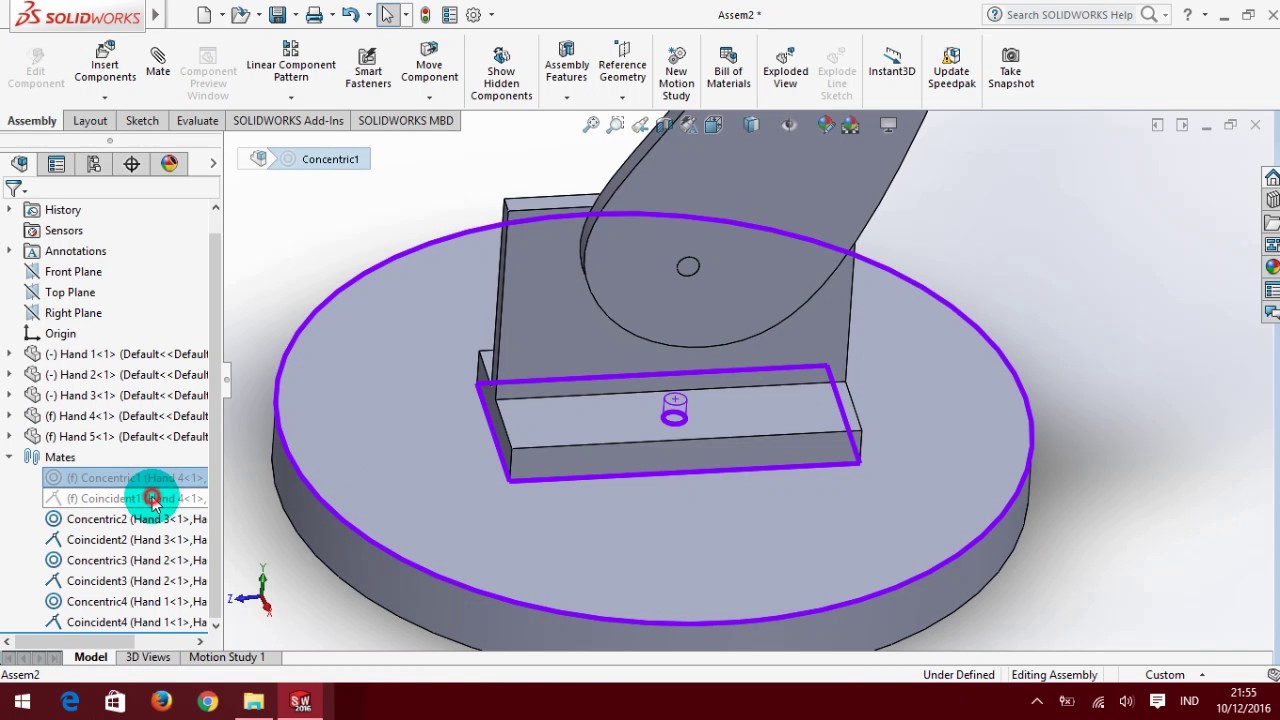Screen dimensions: 1280x720
Task: Toggle the Instant3D tool
Action: (x=892, y=62)
